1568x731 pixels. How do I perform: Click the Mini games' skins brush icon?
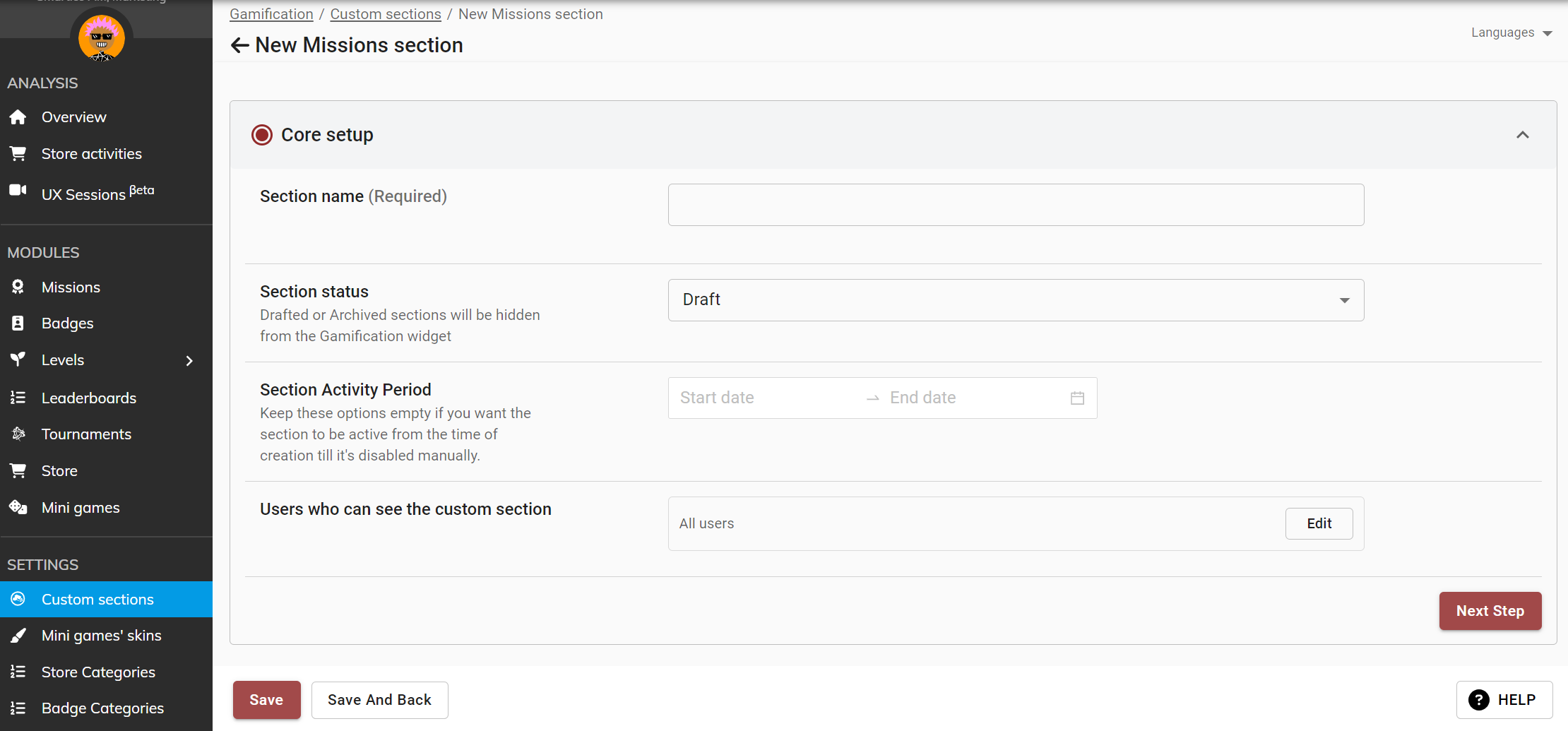[x=18, y=636]
